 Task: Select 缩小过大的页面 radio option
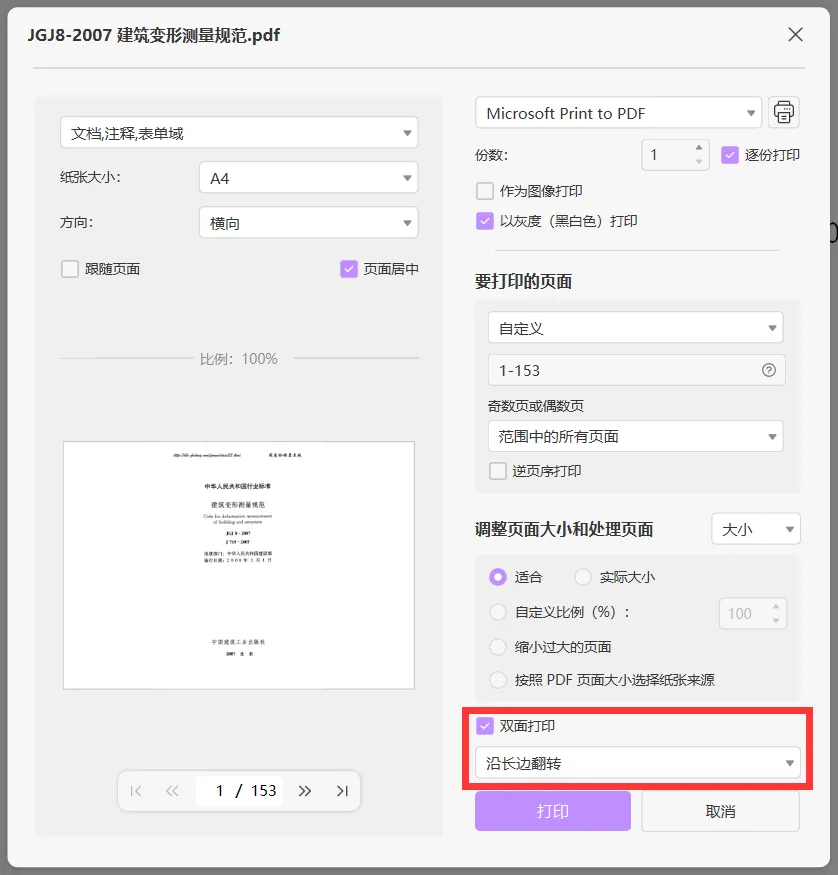497,647
